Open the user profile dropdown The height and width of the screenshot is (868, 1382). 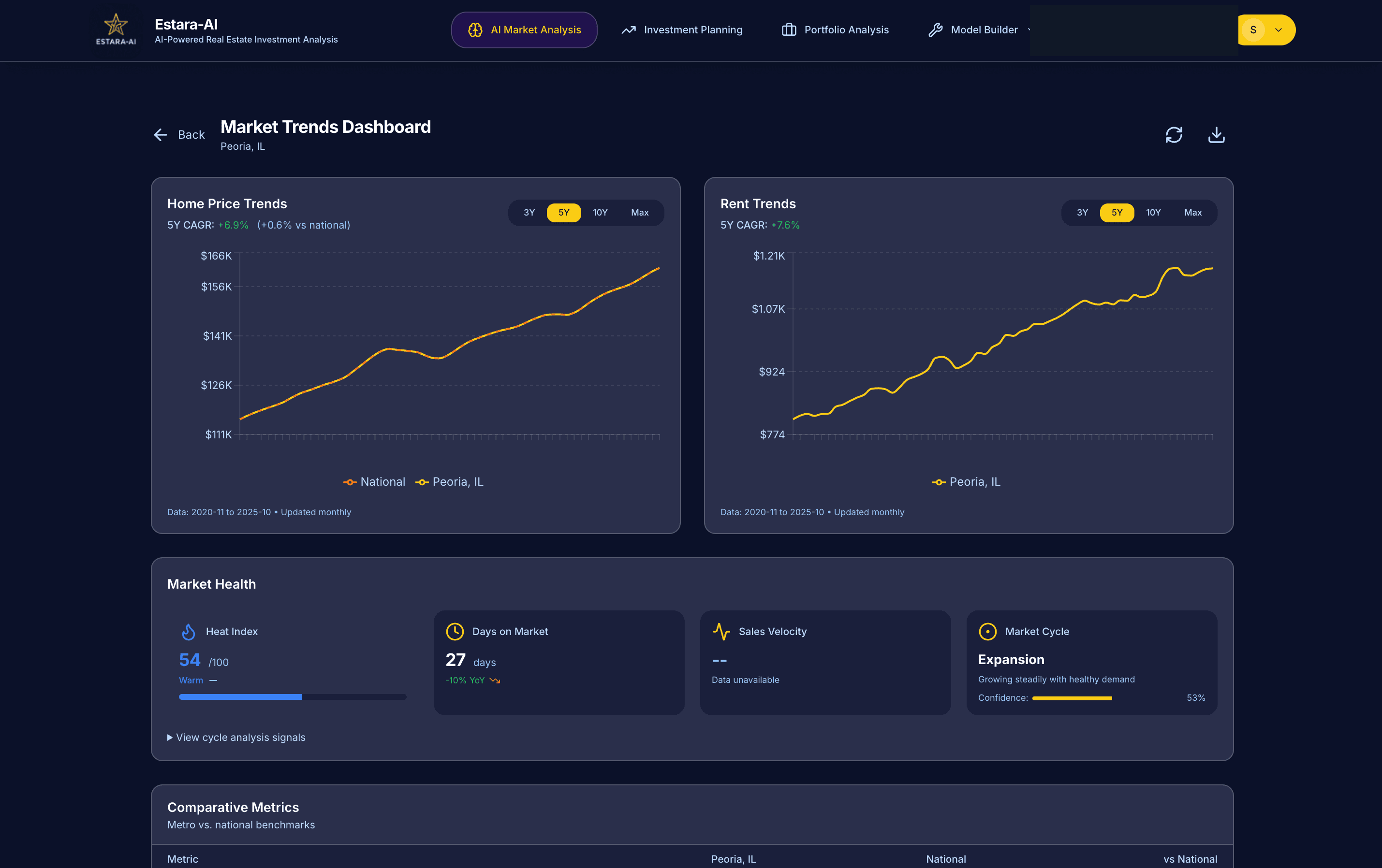point(1266,30)
